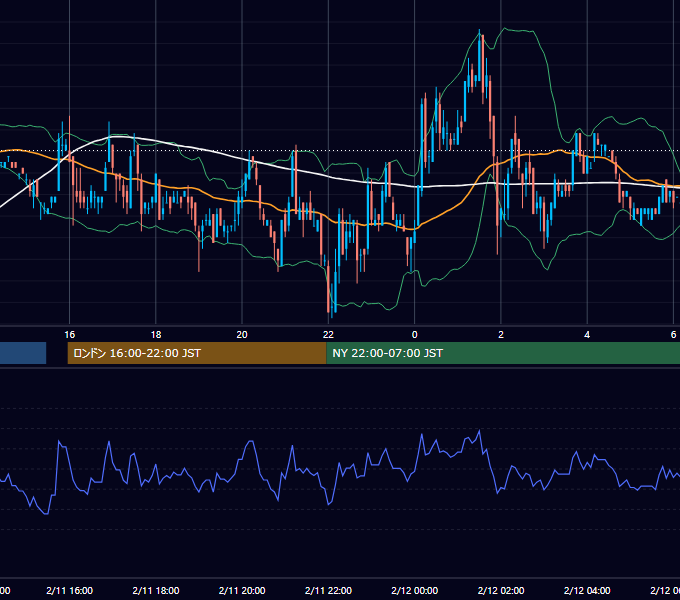Click the blue session bar before London
Image resolution: width=680 pixels, height=600 pixels.
coord(23,353)
